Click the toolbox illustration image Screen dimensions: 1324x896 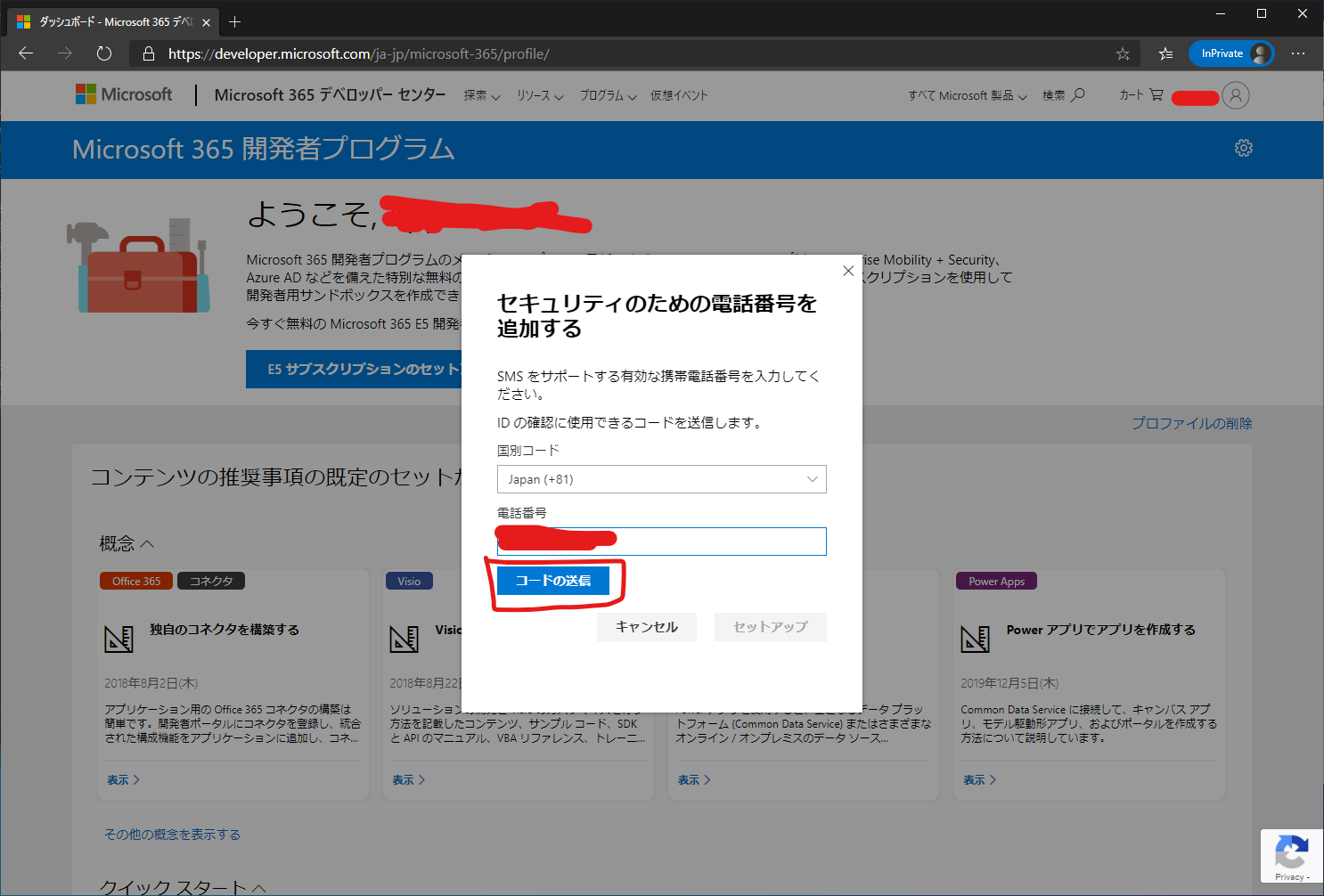[x=138, y=265]
